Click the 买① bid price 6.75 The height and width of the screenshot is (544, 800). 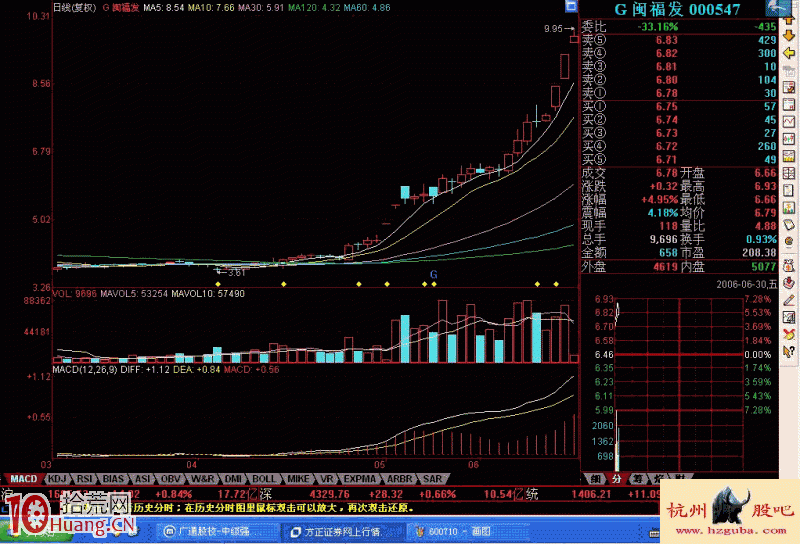point(666,106)
